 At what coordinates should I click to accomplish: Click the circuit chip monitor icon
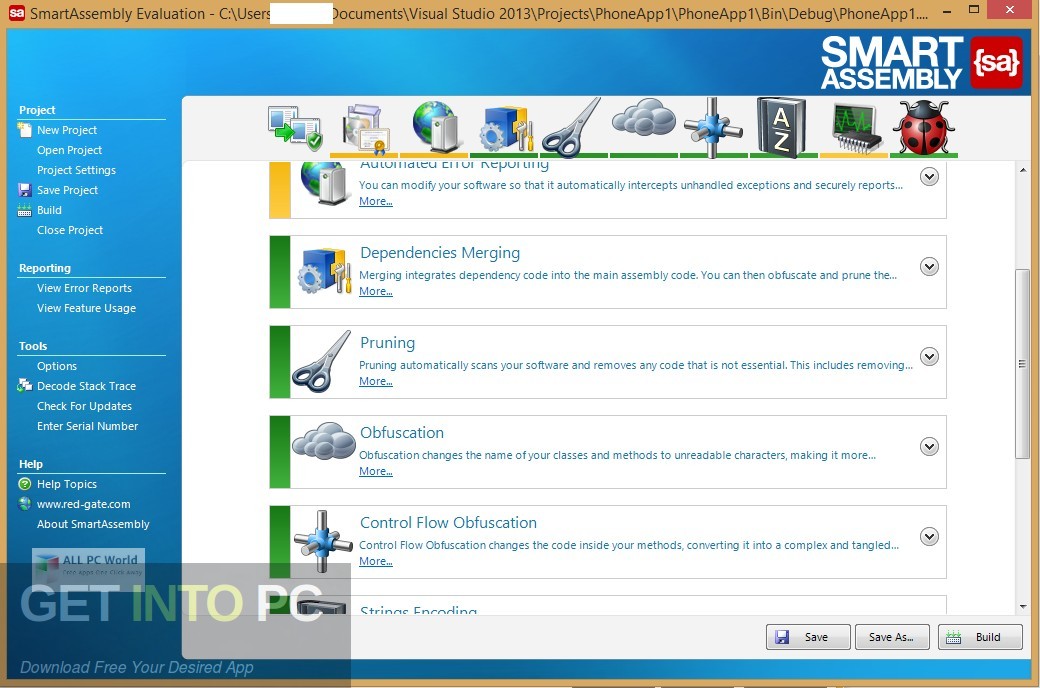856,129
